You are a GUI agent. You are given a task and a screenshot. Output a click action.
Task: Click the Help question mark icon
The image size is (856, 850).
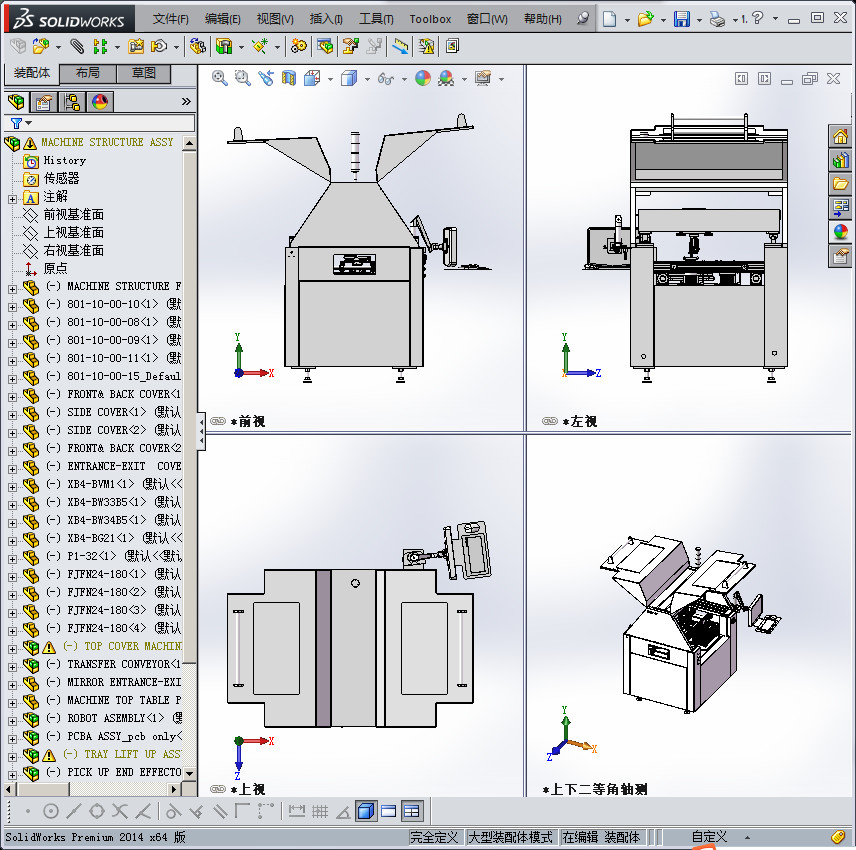tap(757, 18)
